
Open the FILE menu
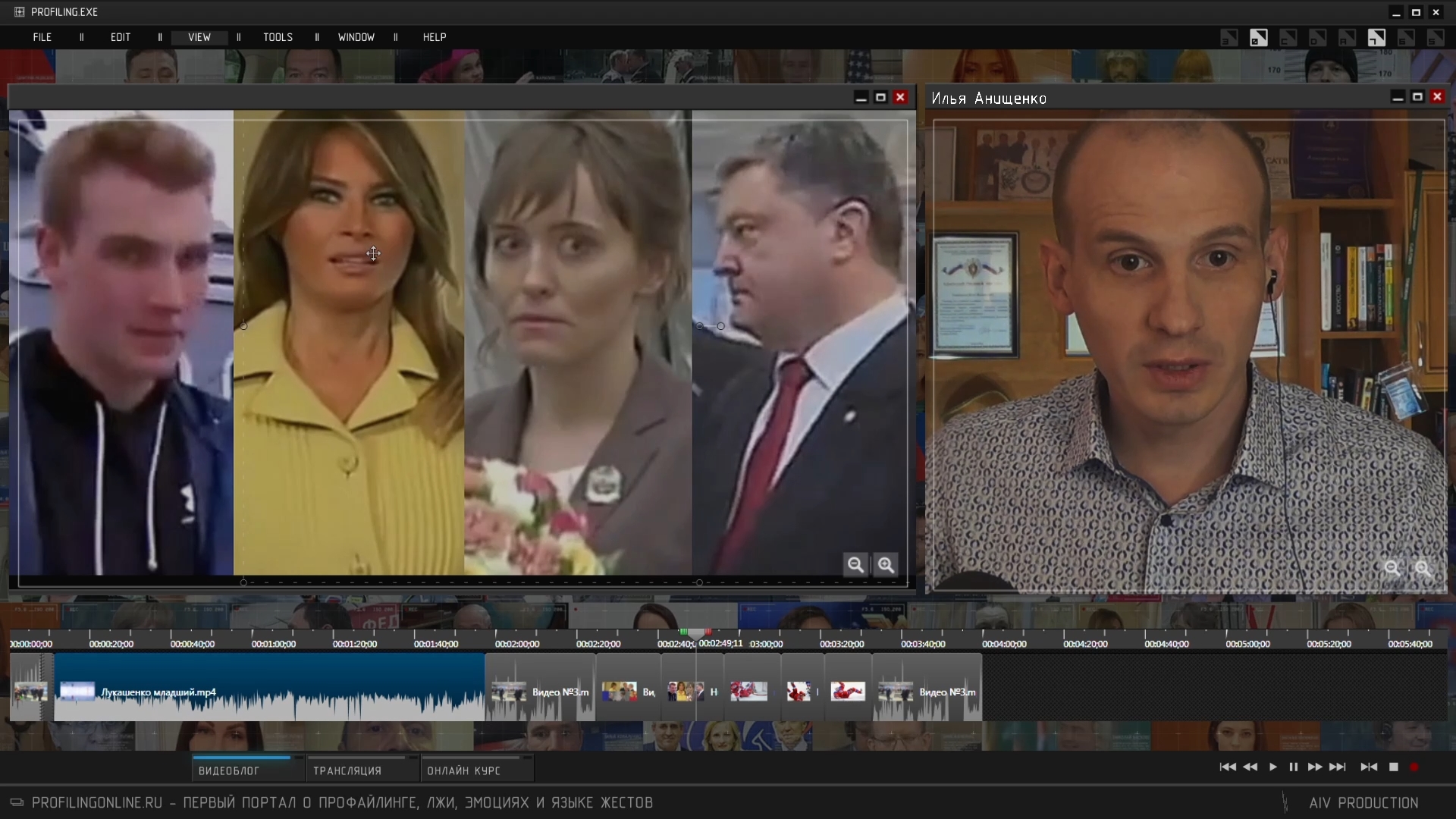click(x=42, y=37)
